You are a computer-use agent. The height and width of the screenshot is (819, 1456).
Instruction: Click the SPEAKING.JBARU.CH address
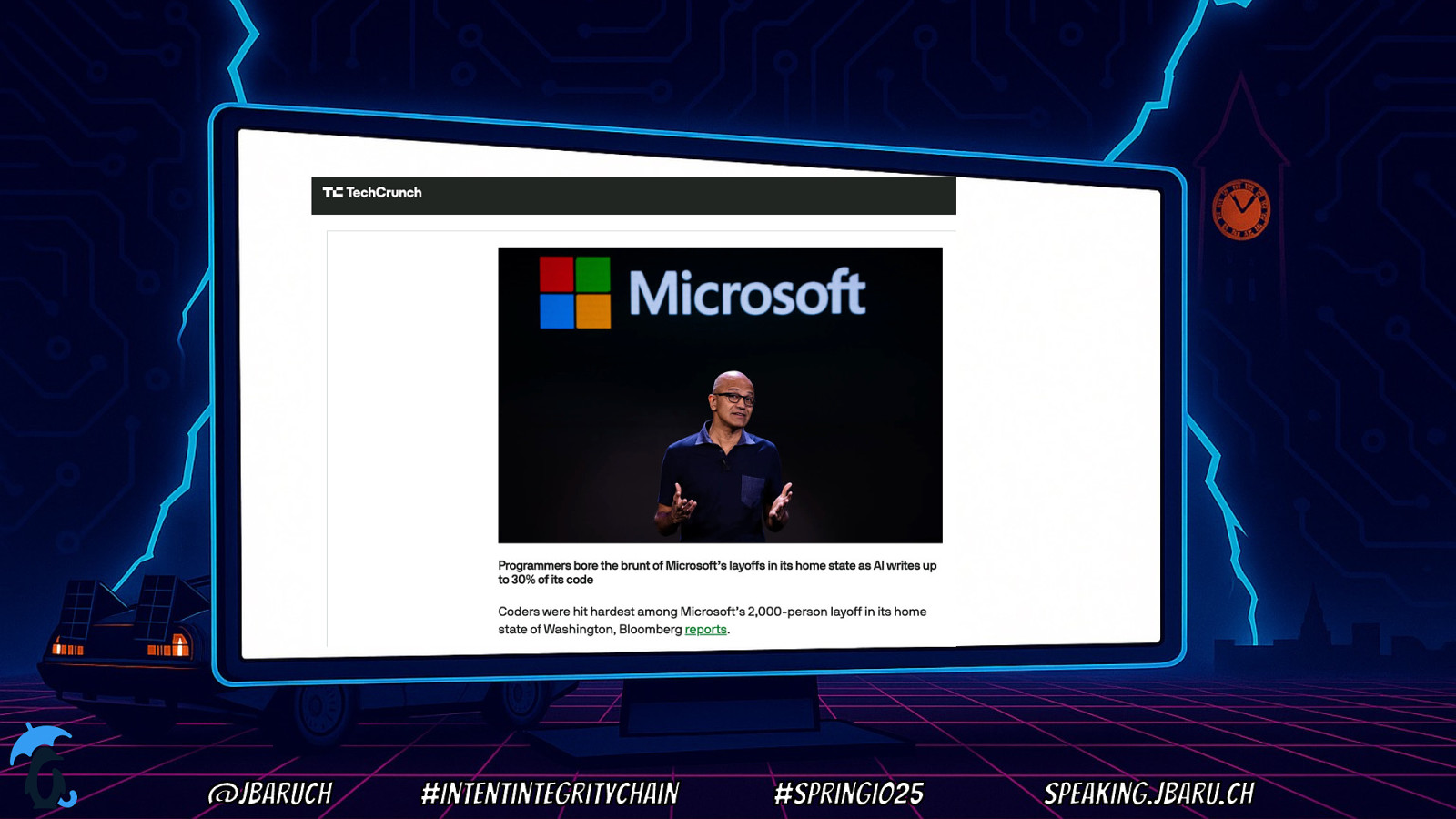click(1148, 794)
